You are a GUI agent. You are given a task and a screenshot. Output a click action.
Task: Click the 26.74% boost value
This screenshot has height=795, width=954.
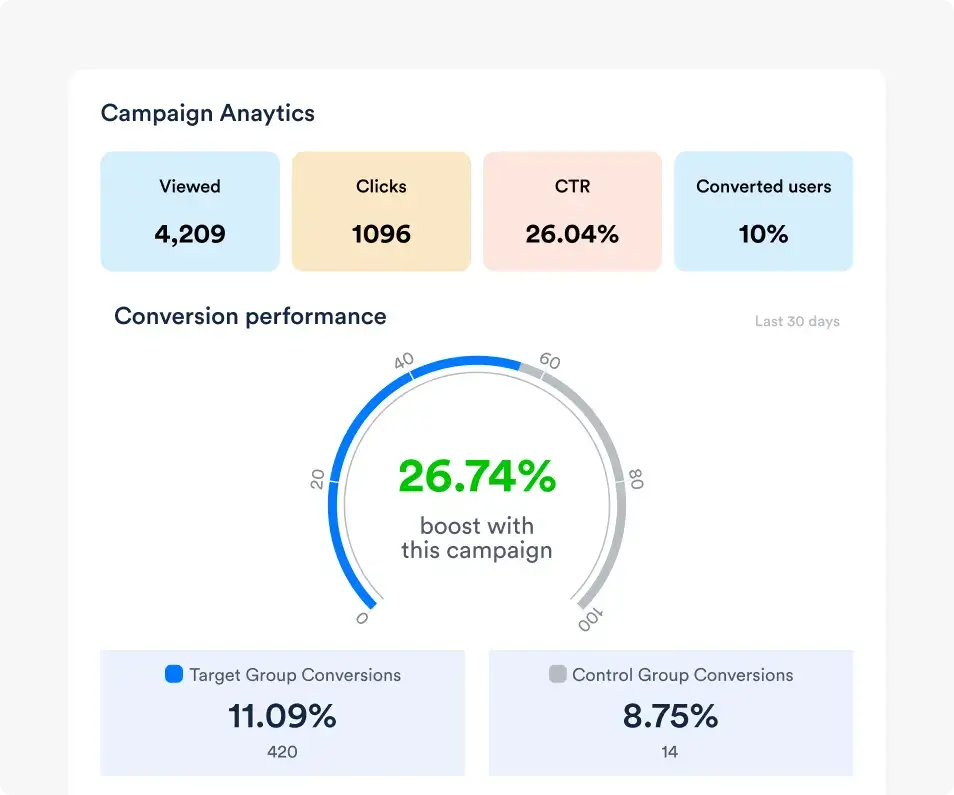click(477, 476)
